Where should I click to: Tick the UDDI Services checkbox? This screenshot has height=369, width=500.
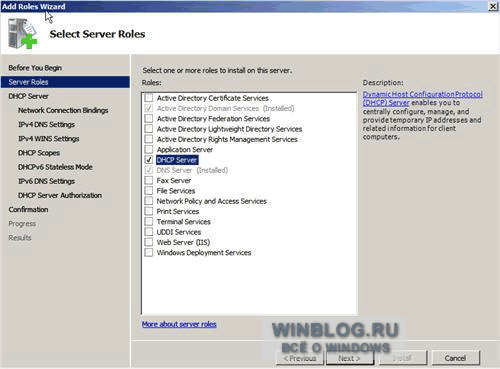pos(149,232)
